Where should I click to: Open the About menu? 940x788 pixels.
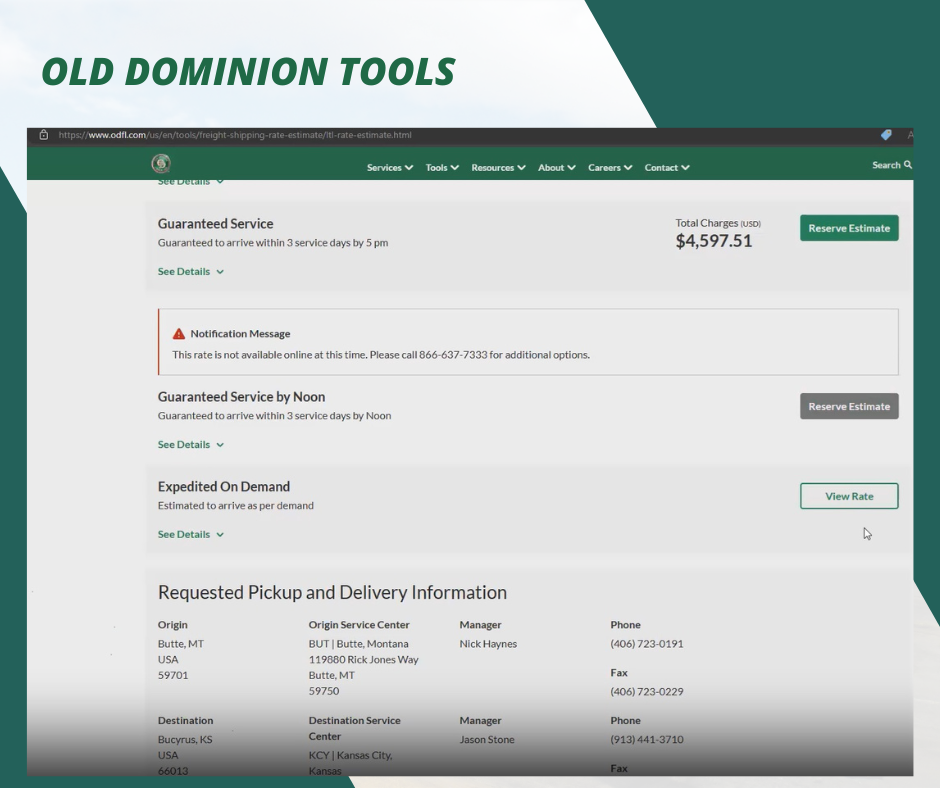point(556,167)
